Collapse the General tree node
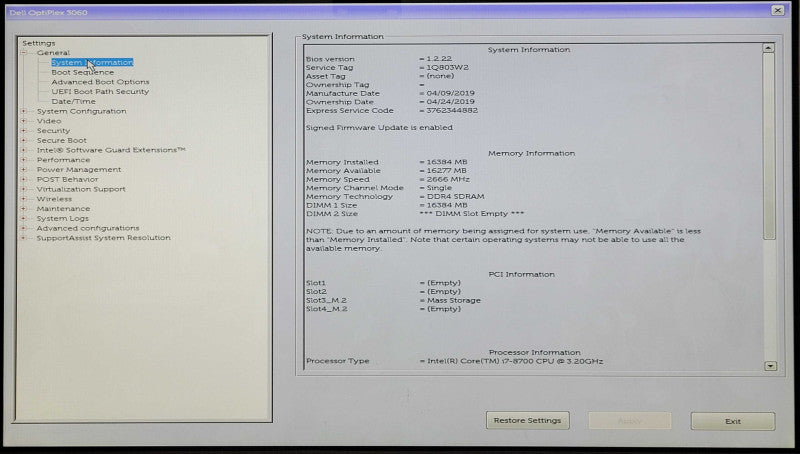The width and height of the screenshot is (800, 454). coord(23,53)
